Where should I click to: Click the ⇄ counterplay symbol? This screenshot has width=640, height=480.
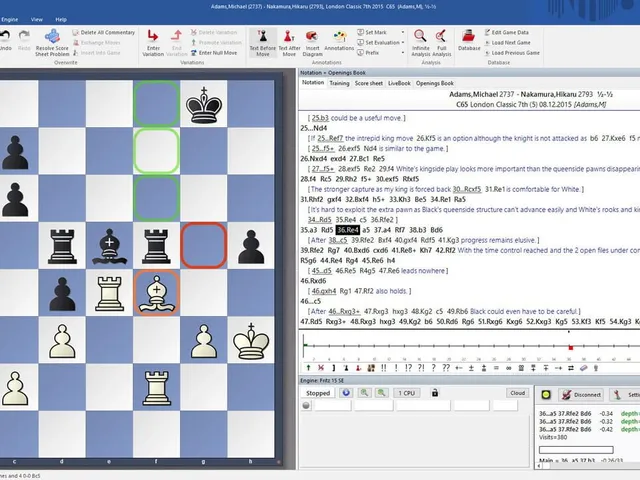point(571,368)
